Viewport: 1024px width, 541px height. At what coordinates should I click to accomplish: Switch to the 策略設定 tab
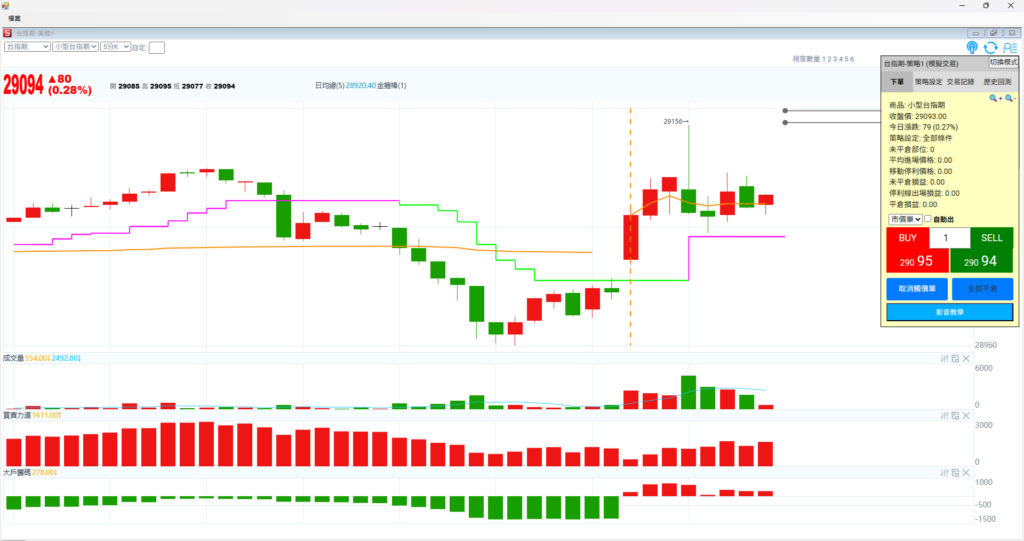(x=929, y=82)
